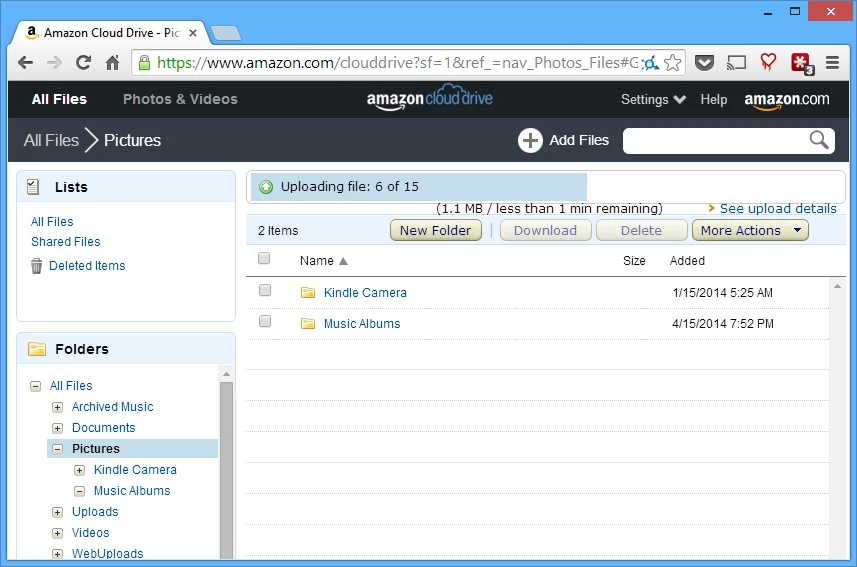Click the amazon.com logo link
The height and width of the screenshot is (567, 857).
[786, 100]
